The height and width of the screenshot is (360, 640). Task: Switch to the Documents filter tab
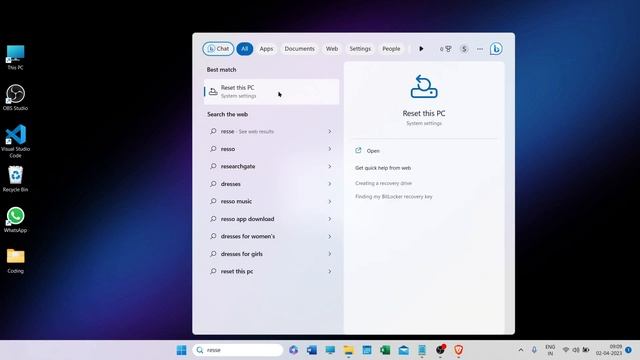click(299, 49)
